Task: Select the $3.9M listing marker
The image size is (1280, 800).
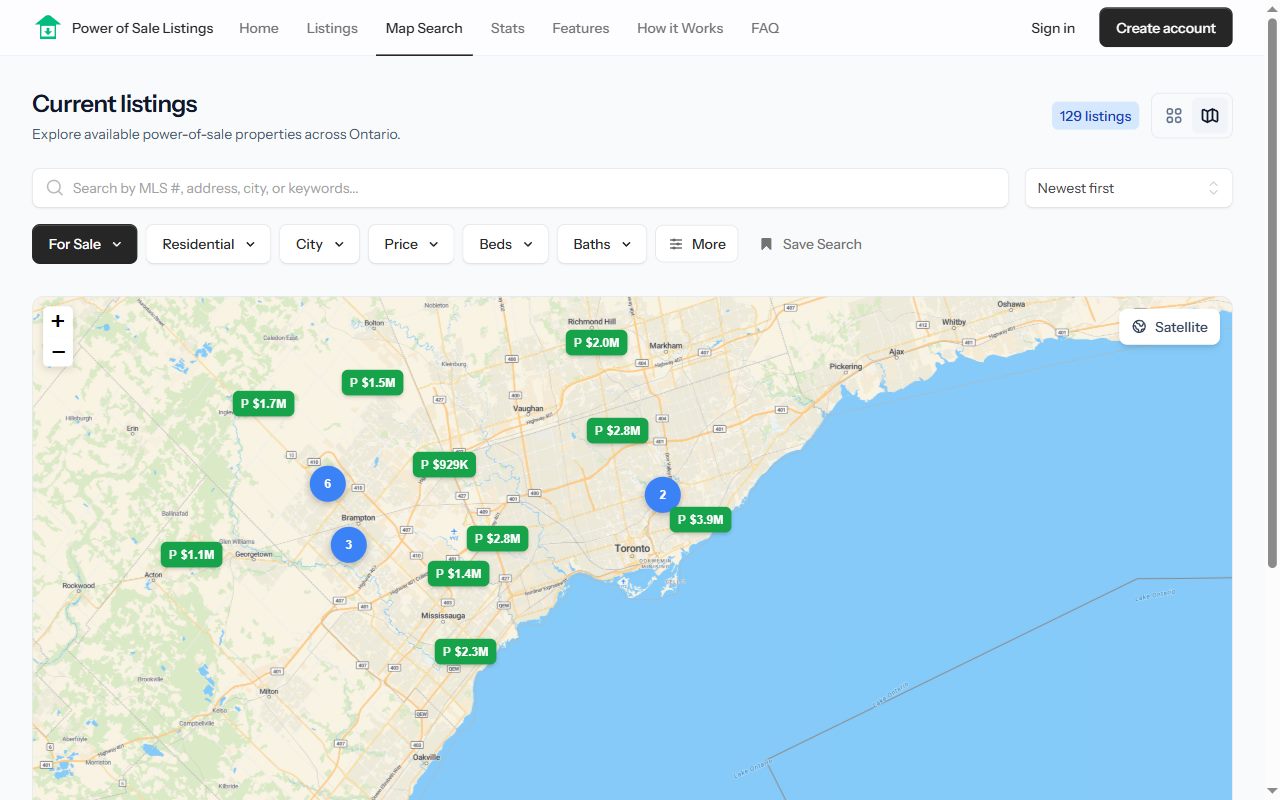Action: click(700, 520)
